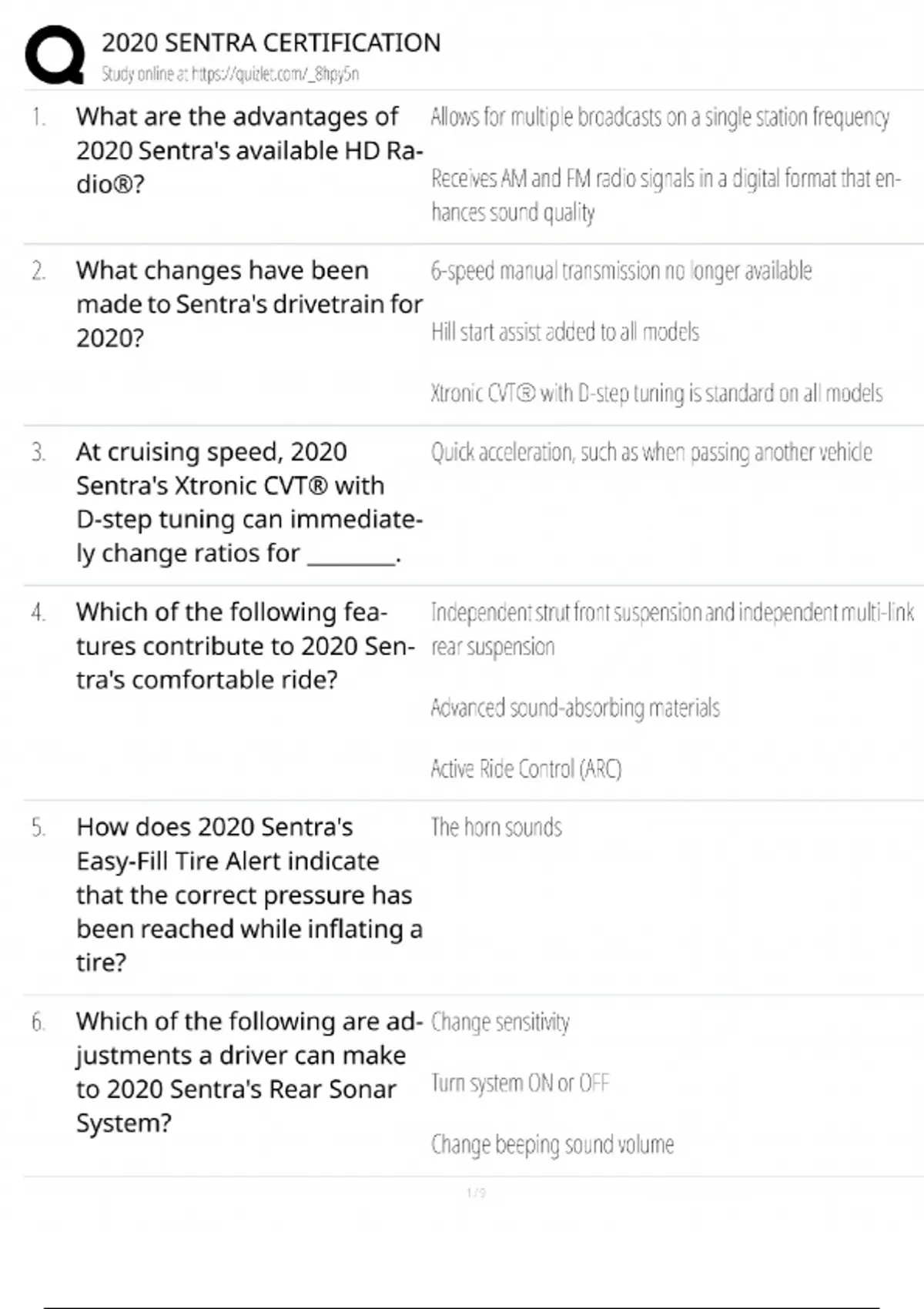Click the Advanced sound-absorbing materials answer

pos(574,708)
